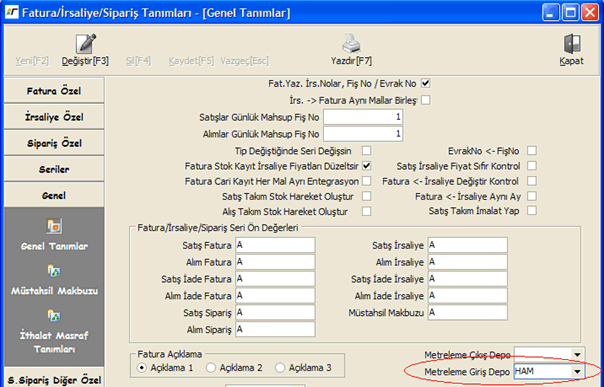Image resolution: width=604 pixels, height=387 pixels.
Task: Click the Kapat door icon
Action: 572,44
